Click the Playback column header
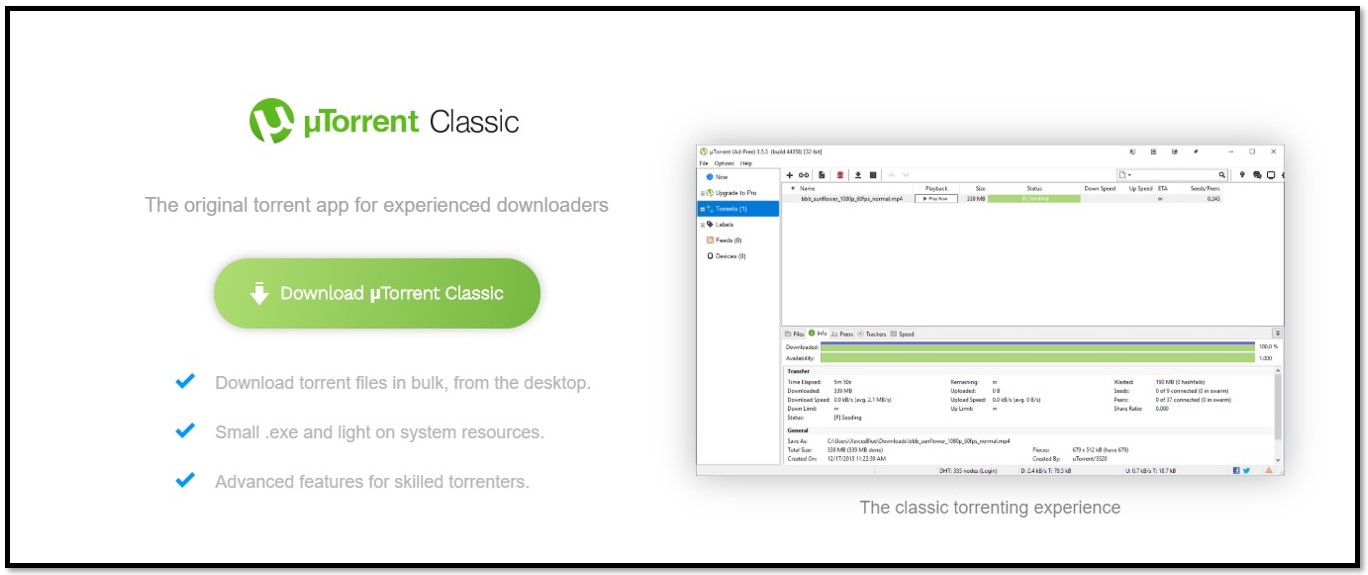 [936, 188]
